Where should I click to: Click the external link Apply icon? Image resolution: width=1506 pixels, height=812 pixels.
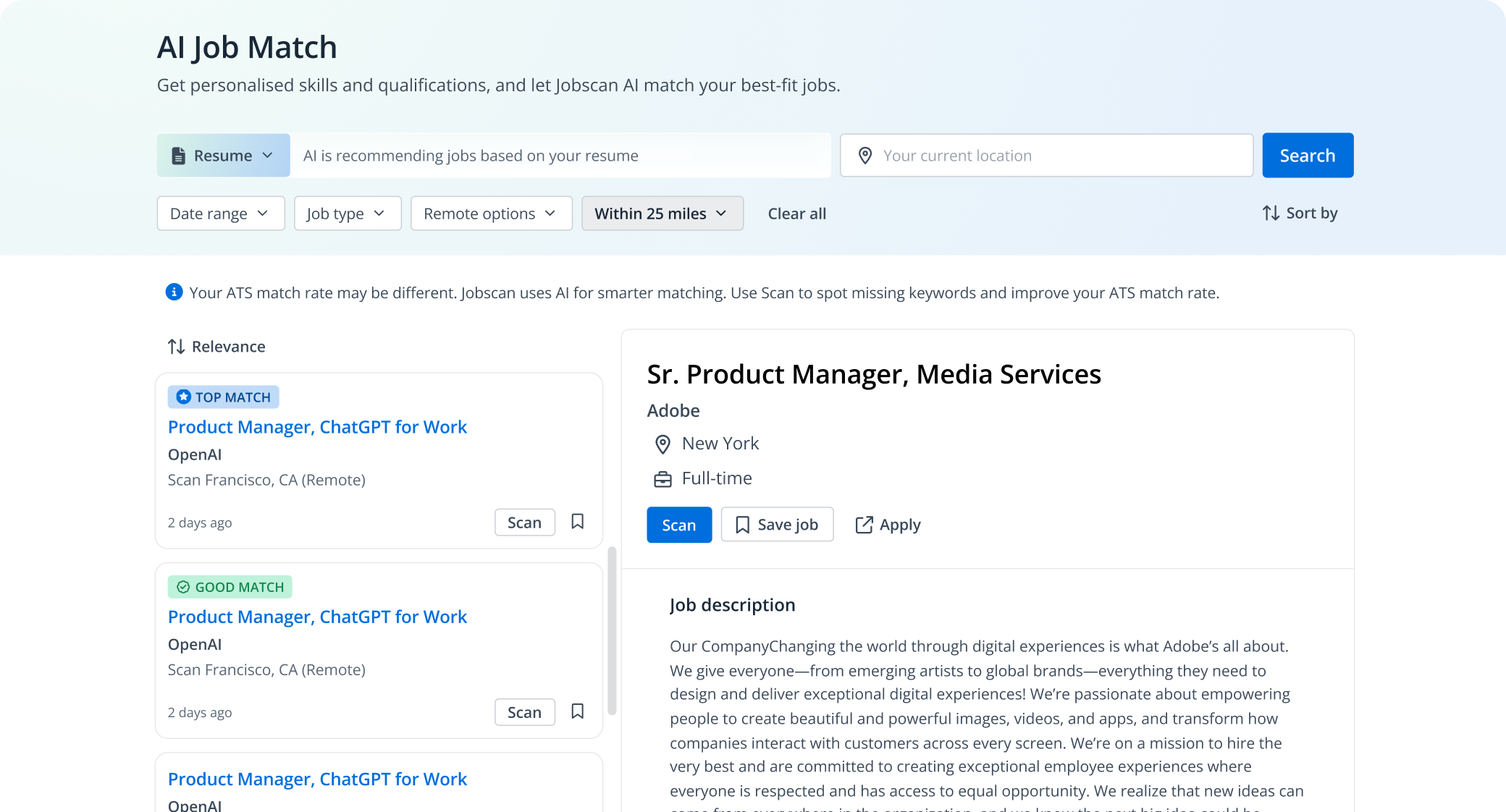(x=864, y=525)
